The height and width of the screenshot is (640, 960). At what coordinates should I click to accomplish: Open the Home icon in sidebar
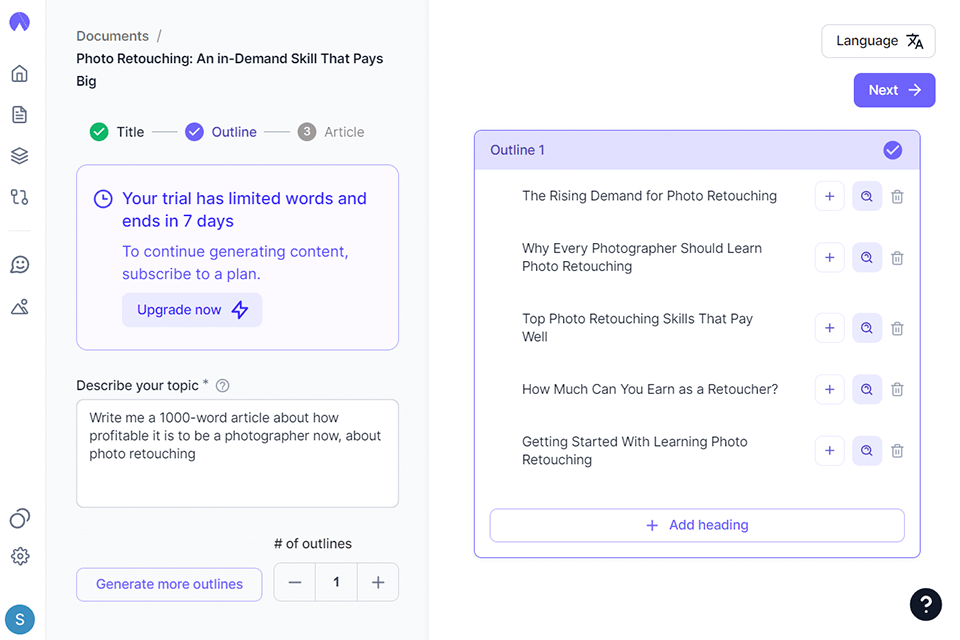click(x=19, y=73)
